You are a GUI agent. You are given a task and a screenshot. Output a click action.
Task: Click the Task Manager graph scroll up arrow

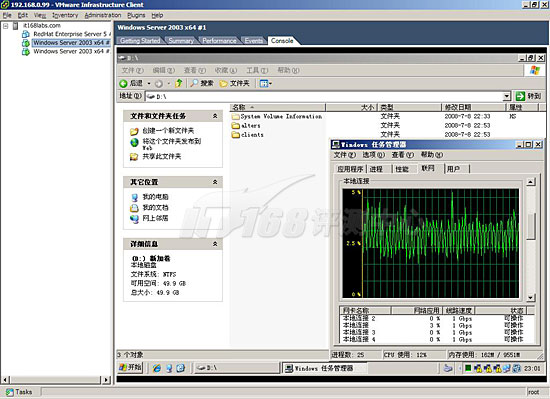[x=531, y=182]
